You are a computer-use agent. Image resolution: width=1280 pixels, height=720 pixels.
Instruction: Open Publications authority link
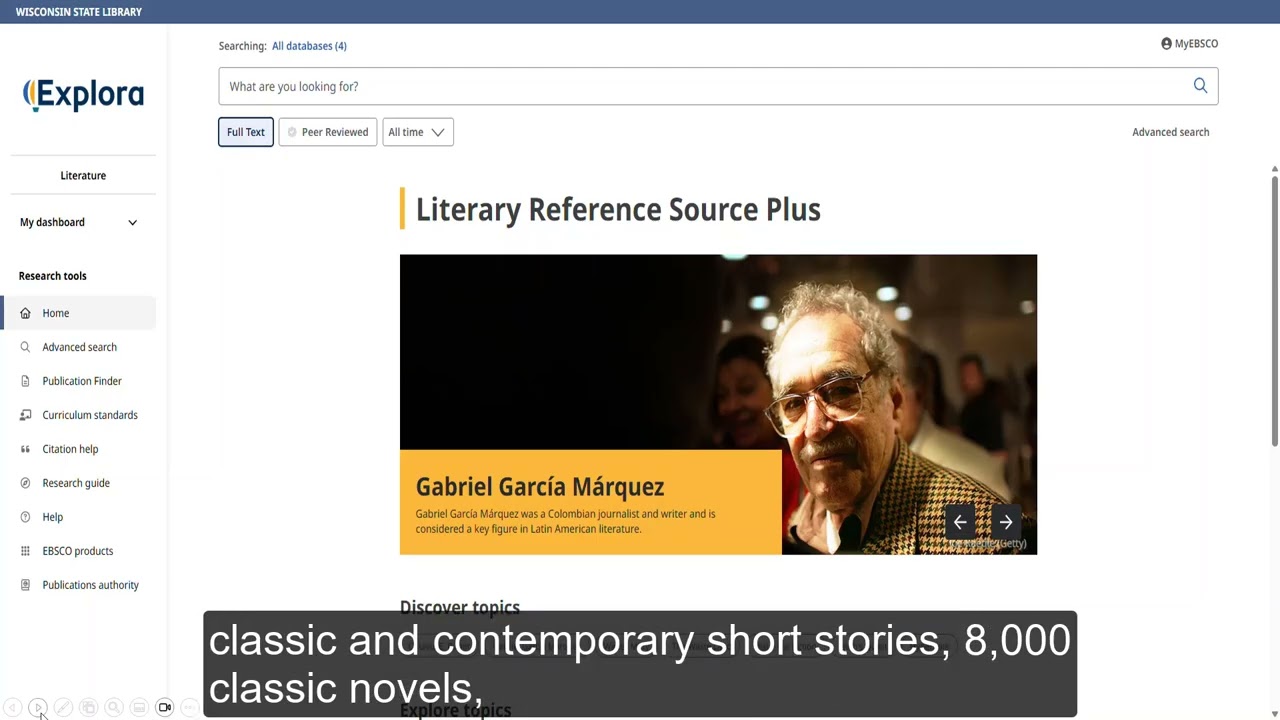[90, 585]
